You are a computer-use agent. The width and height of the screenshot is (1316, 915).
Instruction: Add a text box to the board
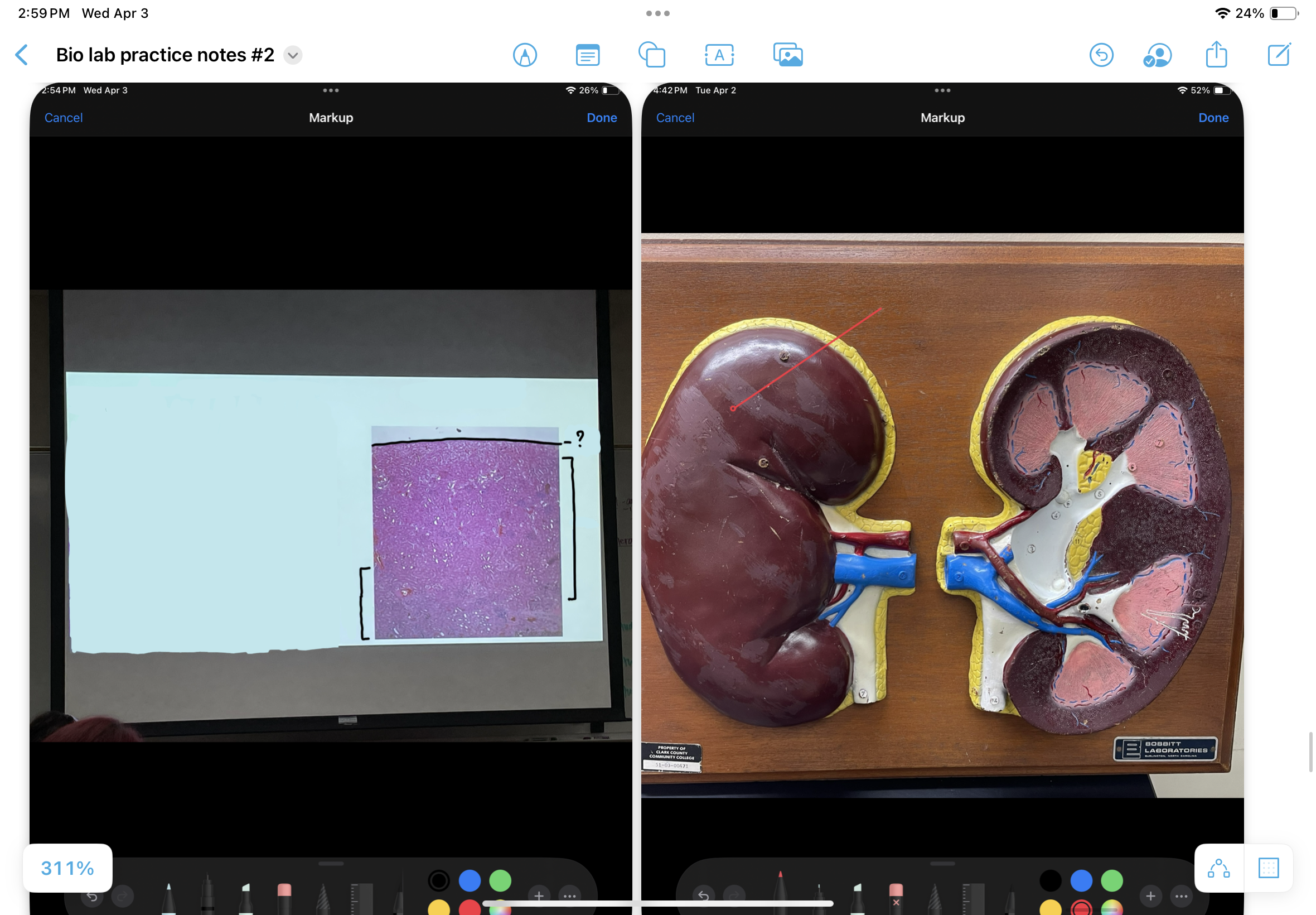[719, 55]
